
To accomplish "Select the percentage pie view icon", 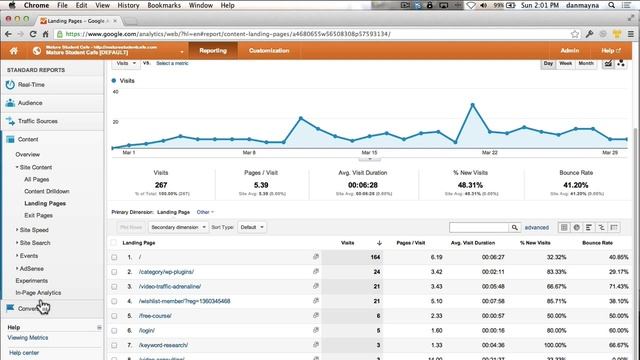I will (x=577, y=227).
